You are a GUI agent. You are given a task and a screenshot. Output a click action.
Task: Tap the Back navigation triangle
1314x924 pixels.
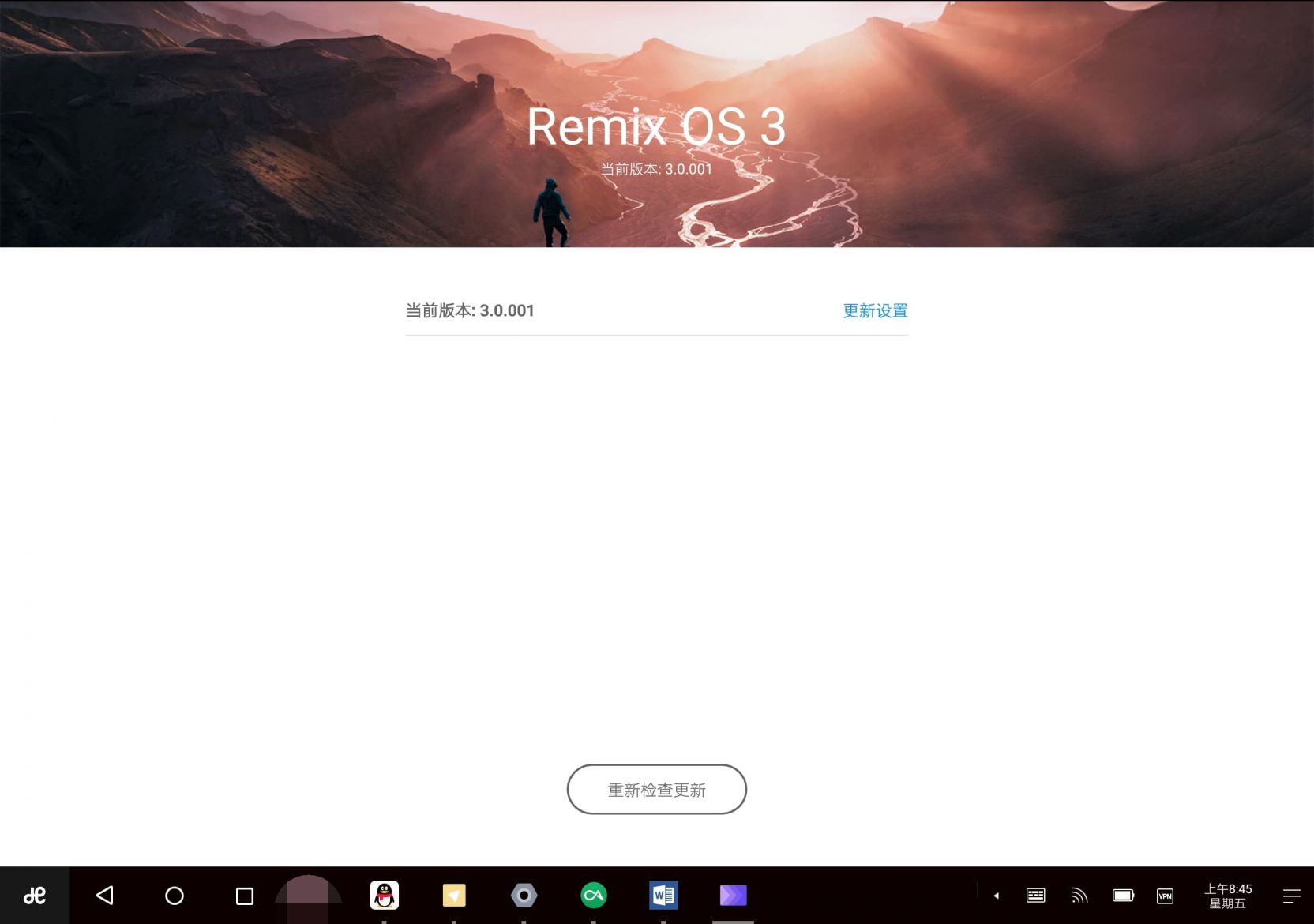[105, 896]
